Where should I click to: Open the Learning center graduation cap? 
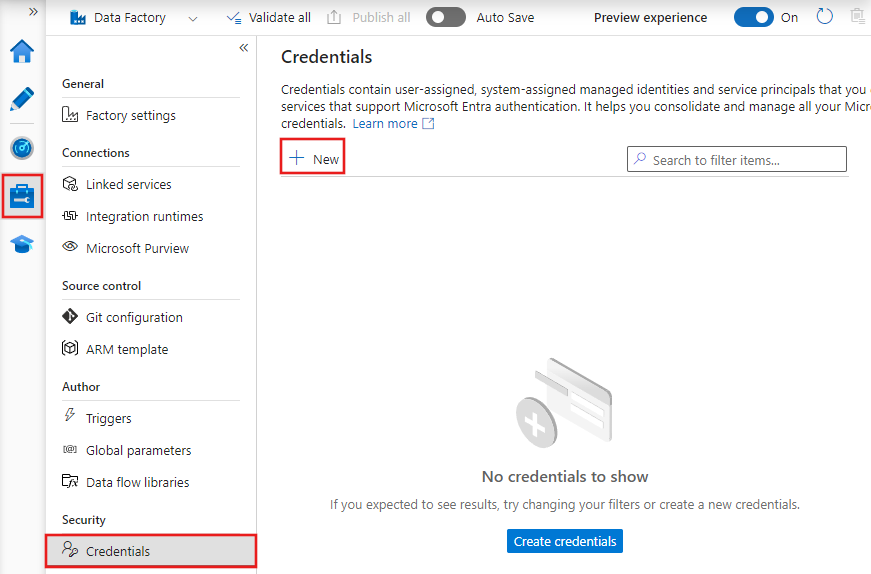tap(22, 244)
